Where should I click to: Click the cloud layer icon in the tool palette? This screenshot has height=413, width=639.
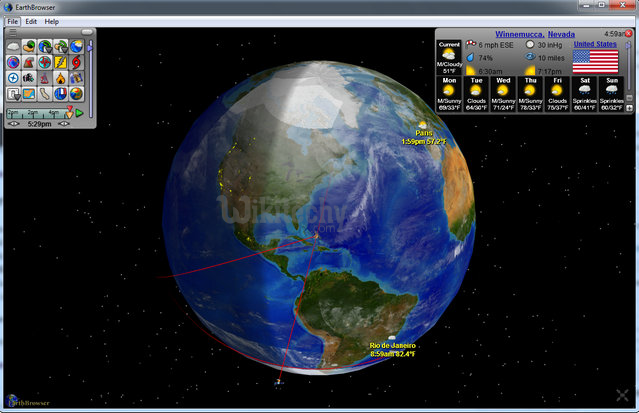coord(13,46)
